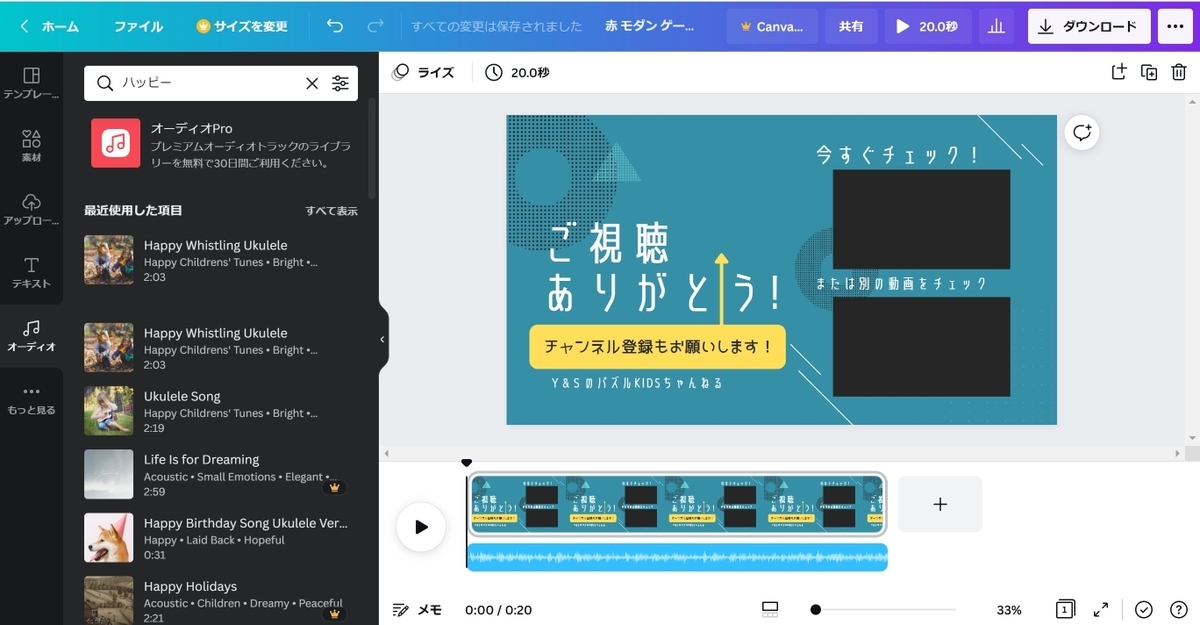
Task: Open the Canva Pro crown button
Action: [x=771, y=27]
